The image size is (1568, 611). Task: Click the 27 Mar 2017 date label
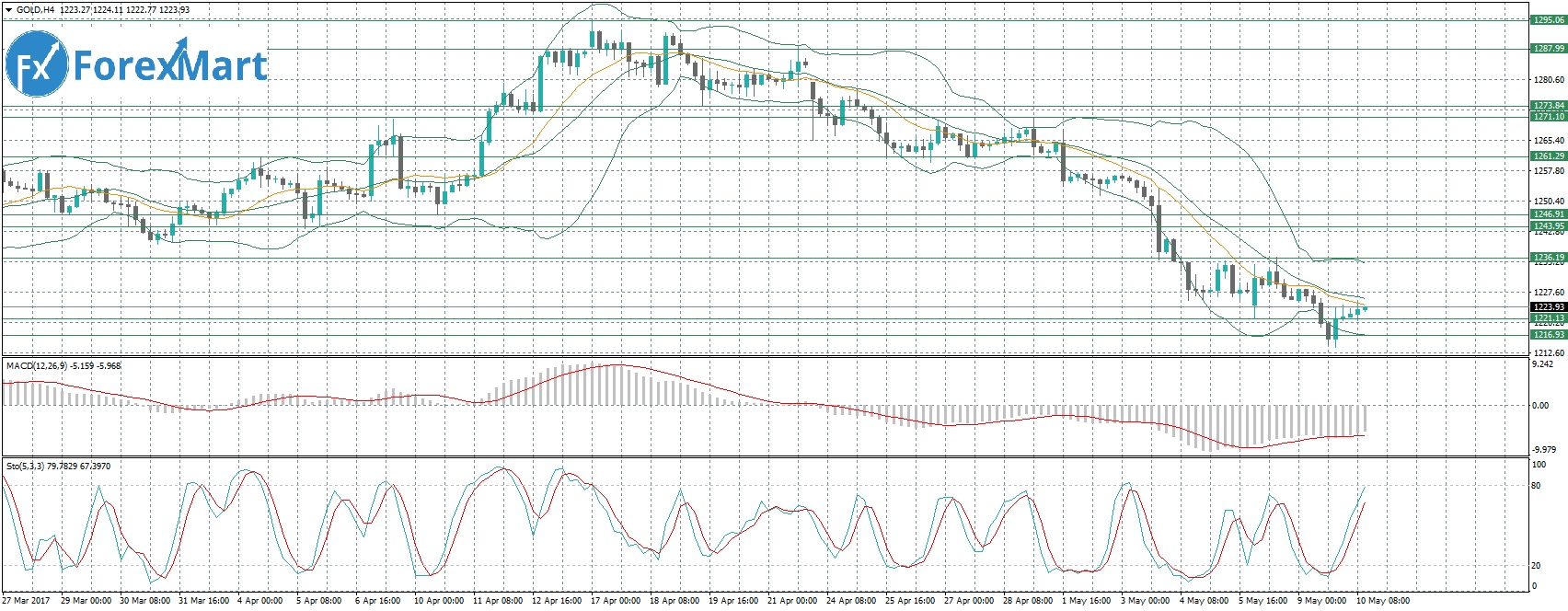26,601
